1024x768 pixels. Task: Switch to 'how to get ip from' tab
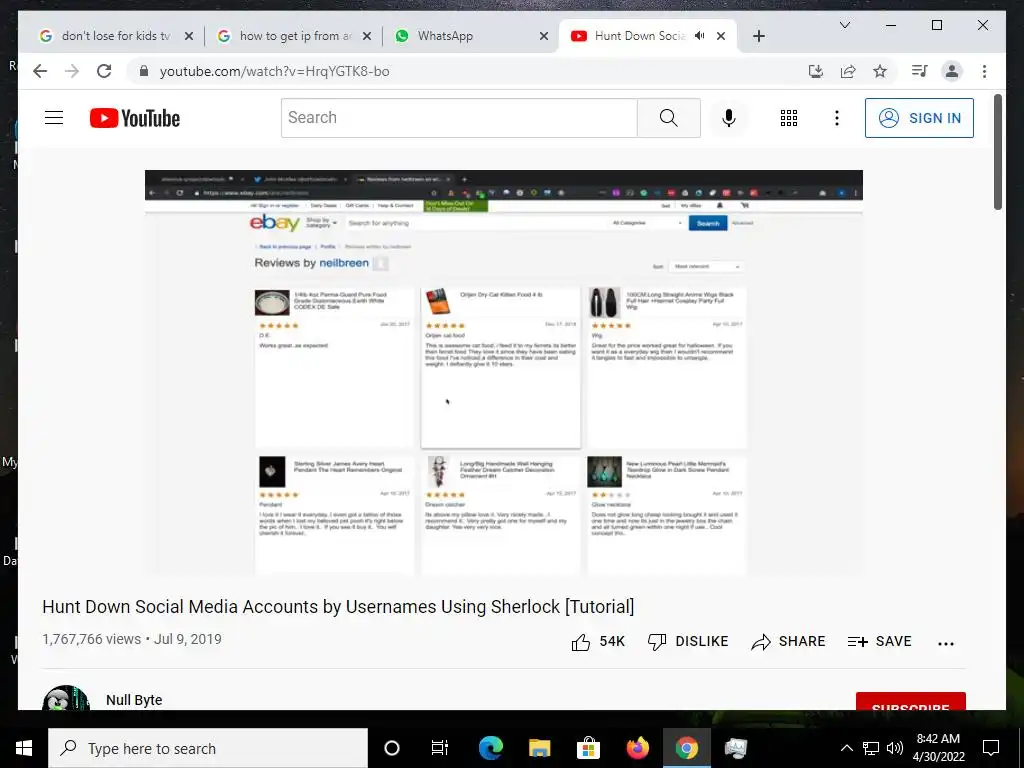click(295, 36)
